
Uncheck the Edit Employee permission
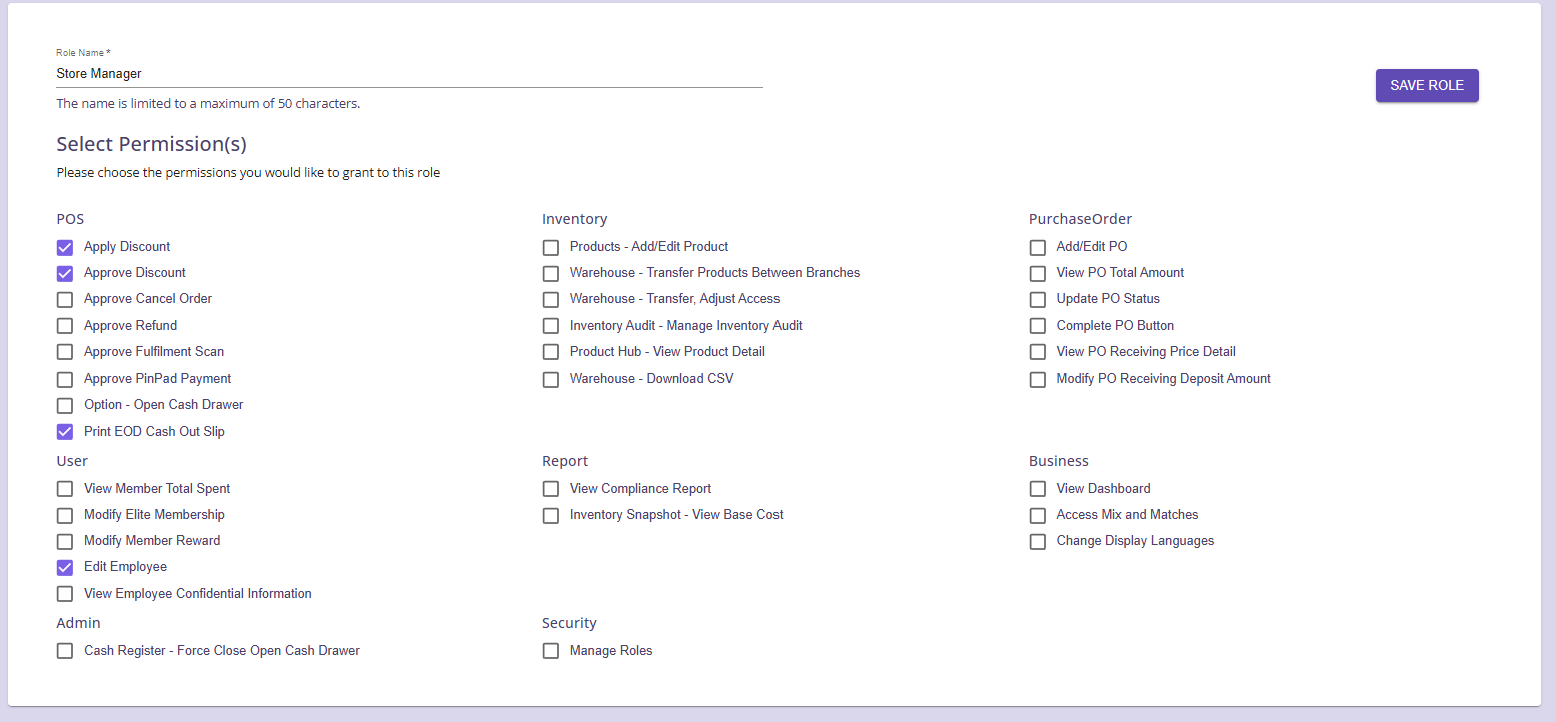pos(65,568)
